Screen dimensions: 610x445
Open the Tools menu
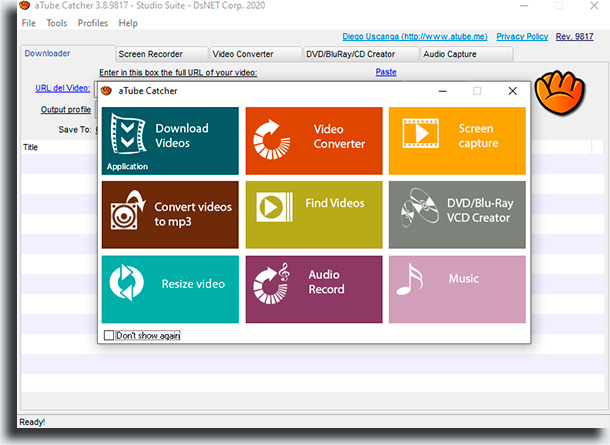57,23
